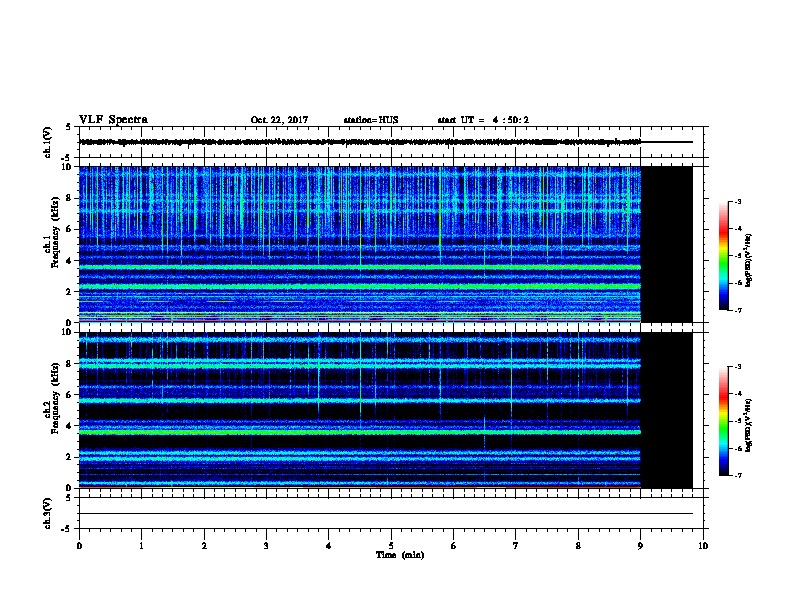792x612 pixels.
Task: Click the upper color scale bar beside ch.1
Action: tap(723, 256)
